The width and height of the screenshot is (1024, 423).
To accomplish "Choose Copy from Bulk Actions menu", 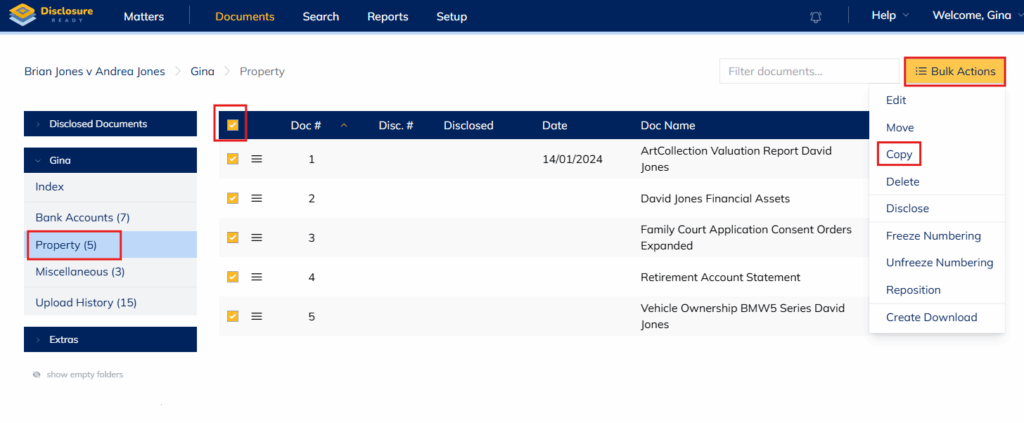I will 899,155.
